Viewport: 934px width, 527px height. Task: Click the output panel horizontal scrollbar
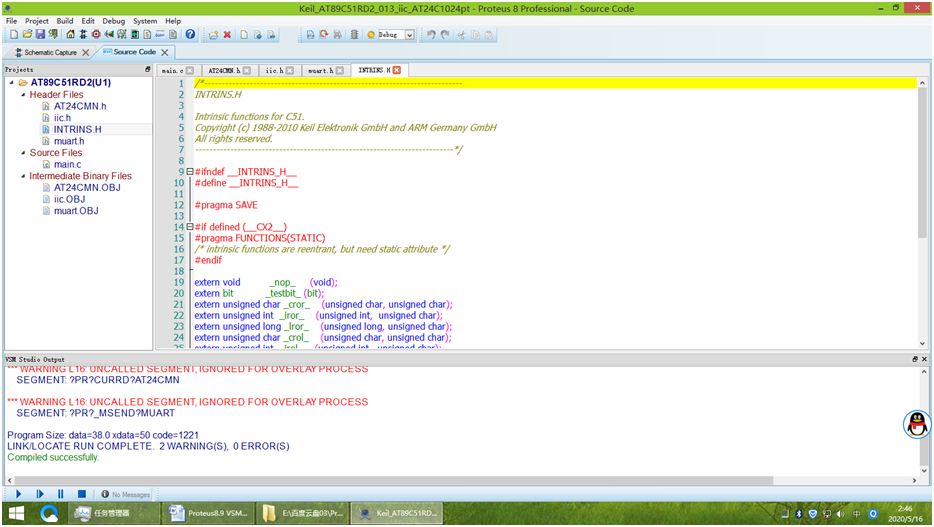(x=394, y=480)
